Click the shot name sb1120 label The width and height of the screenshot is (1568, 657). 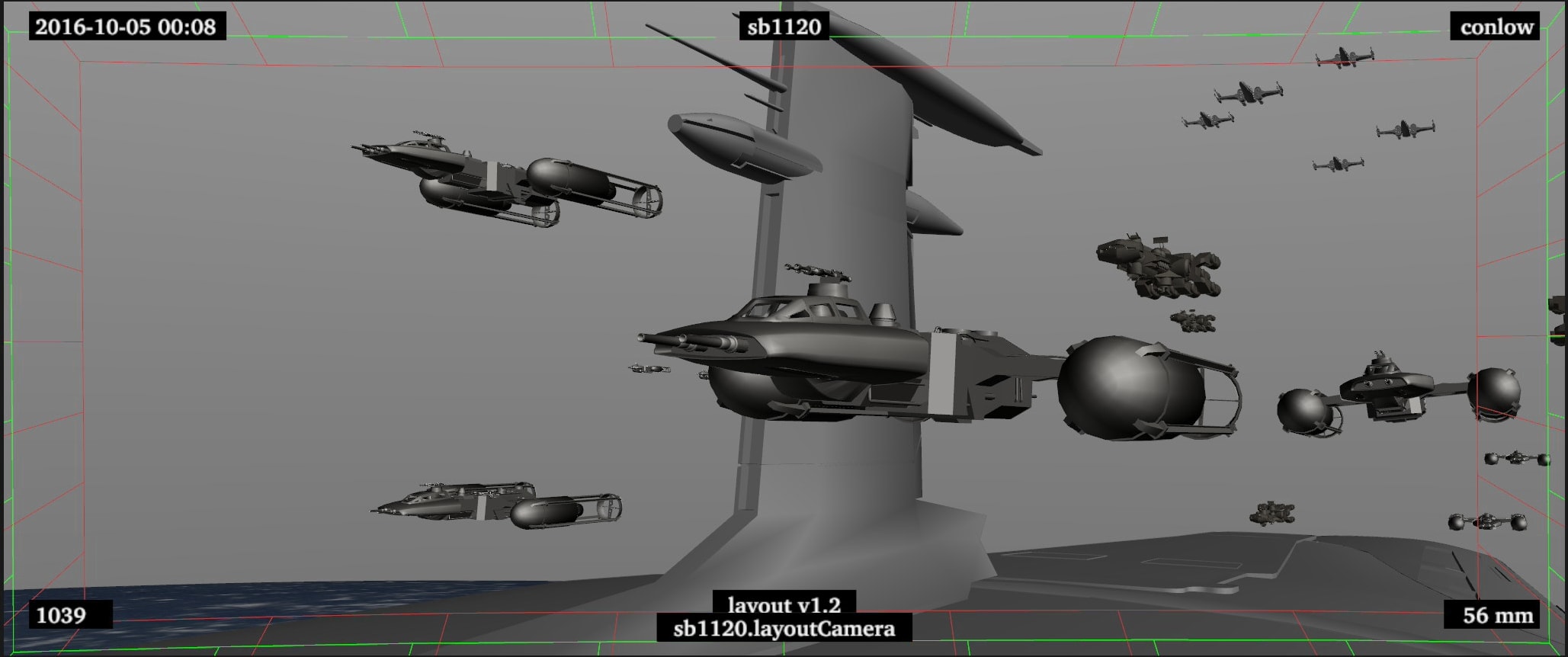pos(784,27)
